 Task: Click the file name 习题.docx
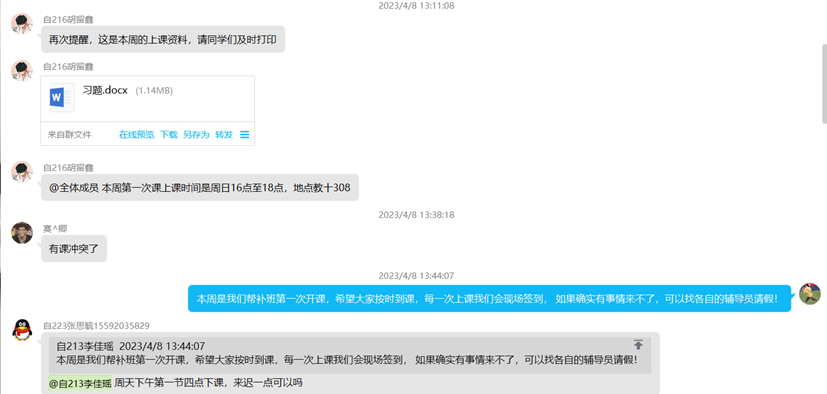(105, 90)
